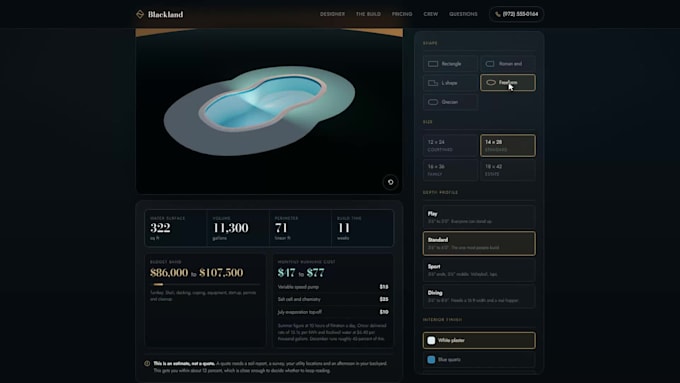680x383 pixels.
Task: Click the Variable speed pump cost row
Action: click(x=333, y=287)
